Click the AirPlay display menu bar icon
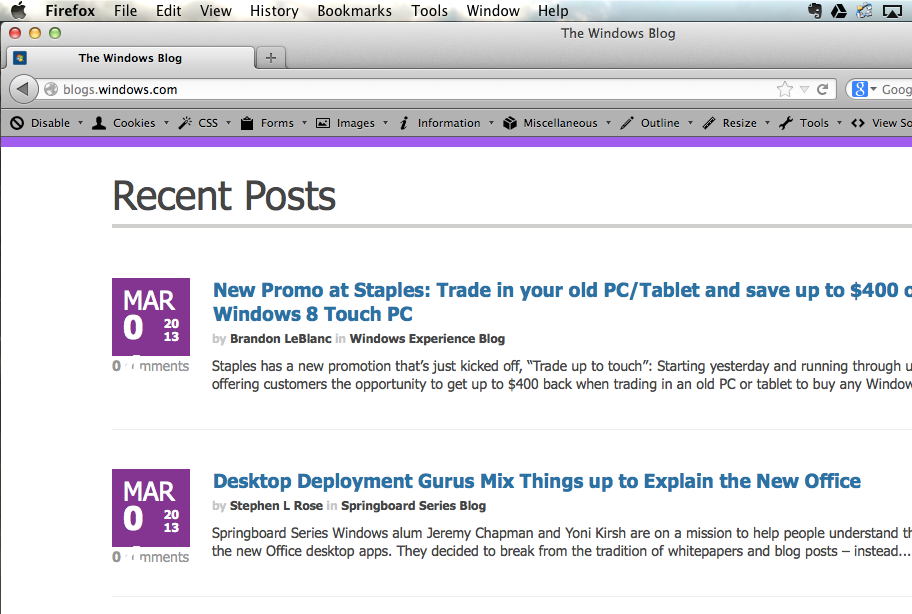This screenshot has width=912, height=614. (892, 10)
